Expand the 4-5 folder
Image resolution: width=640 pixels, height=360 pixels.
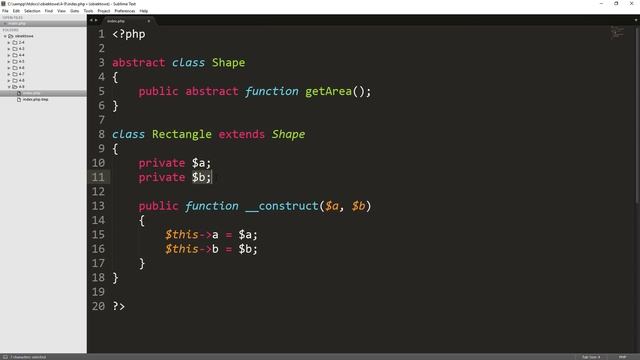9,62
